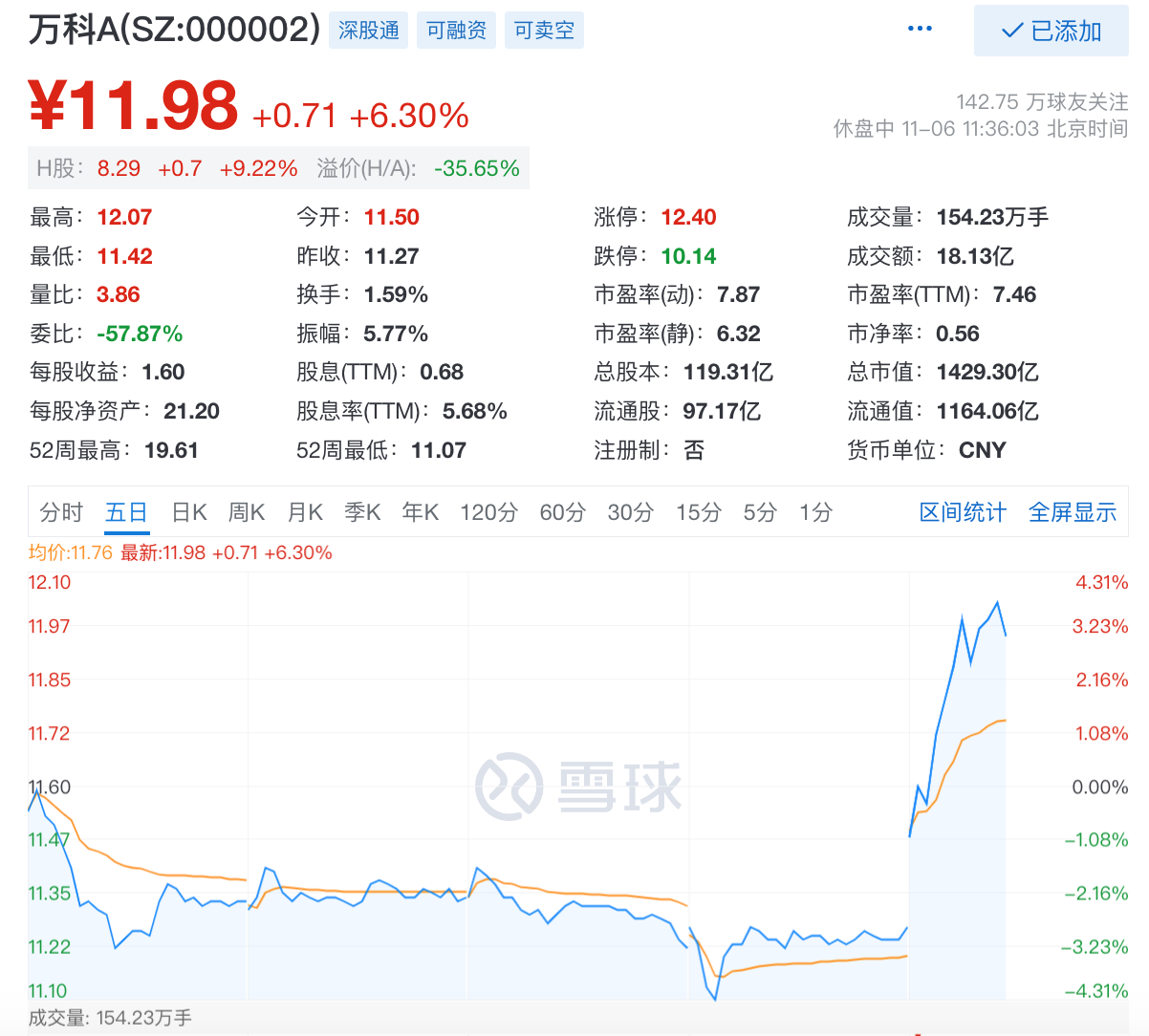The height and width of the screenshot is (1036, 1149).
Task: Click the 总市值 value 1429.30亿
Action: (x=987, y=372)
